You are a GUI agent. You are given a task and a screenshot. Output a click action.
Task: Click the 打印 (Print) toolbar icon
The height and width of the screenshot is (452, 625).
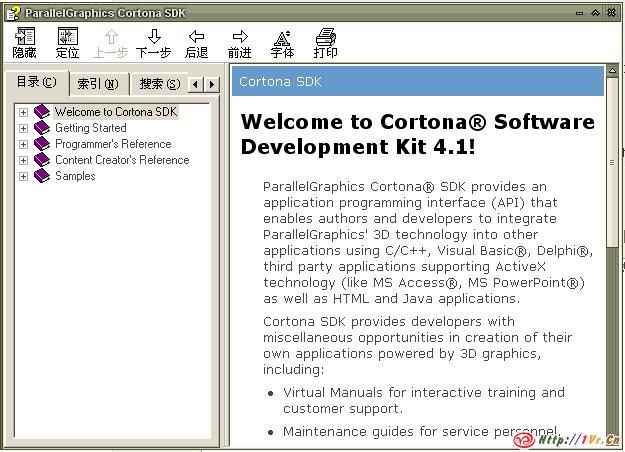326,37
